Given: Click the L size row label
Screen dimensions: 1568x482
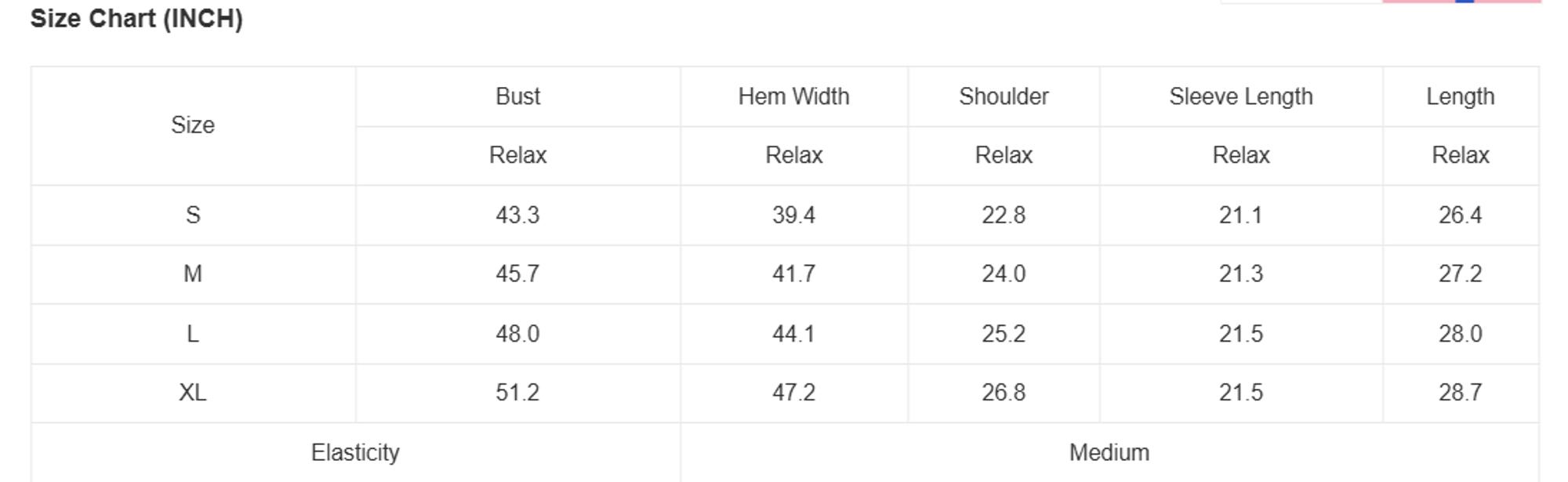Looking at the screenshot, I should coord(193,334).
